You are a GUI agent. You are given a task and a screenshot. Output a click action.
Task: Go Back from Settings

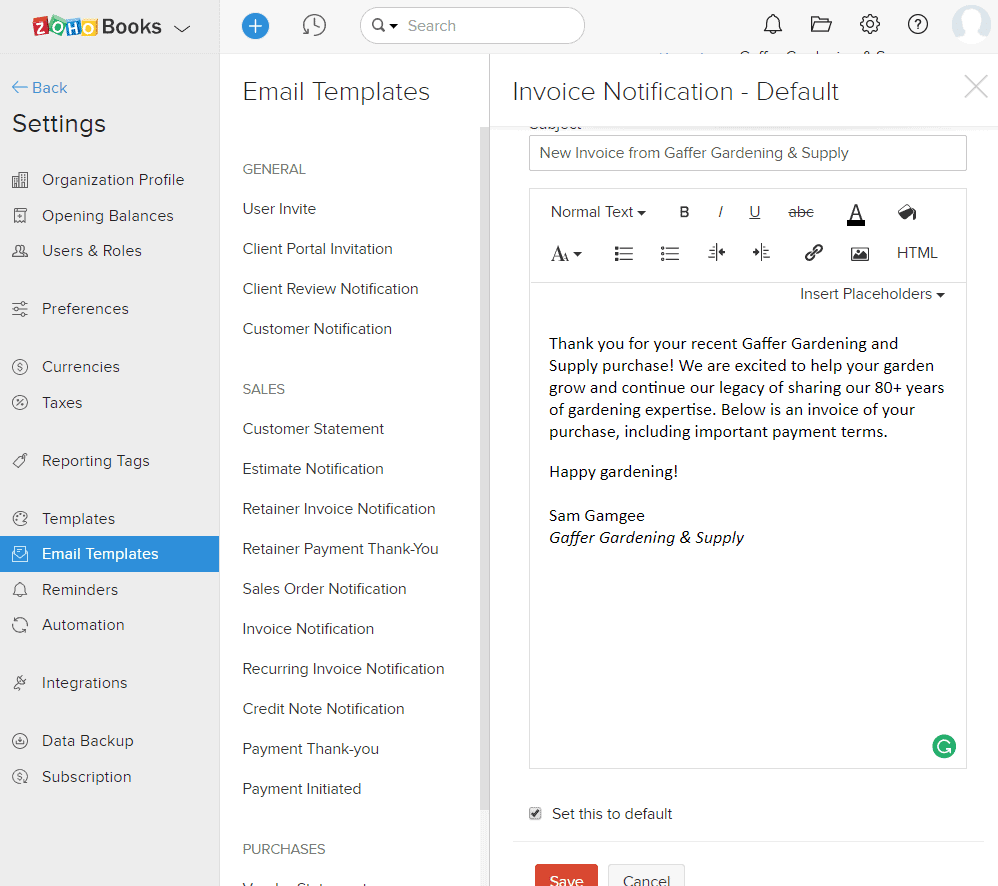click(x=39, y=88)
